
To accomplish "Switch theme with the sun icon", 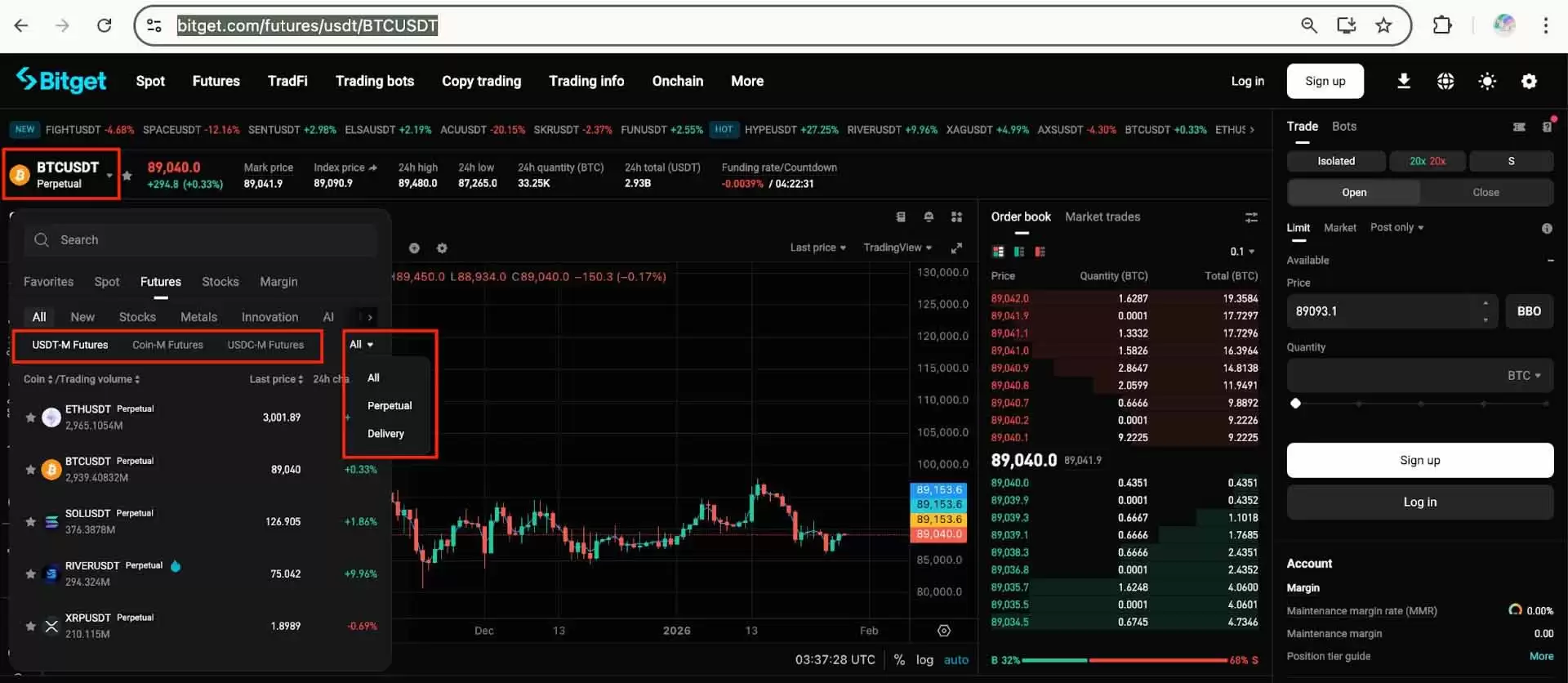I will coord(1486,81).
